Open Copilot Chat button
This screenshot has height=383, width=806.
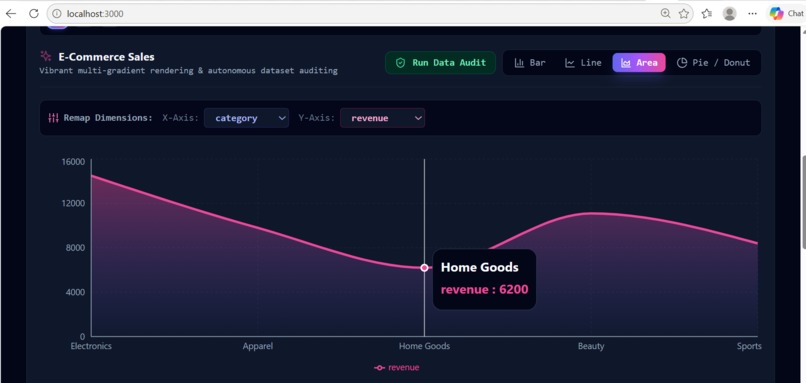pos(786,14)
